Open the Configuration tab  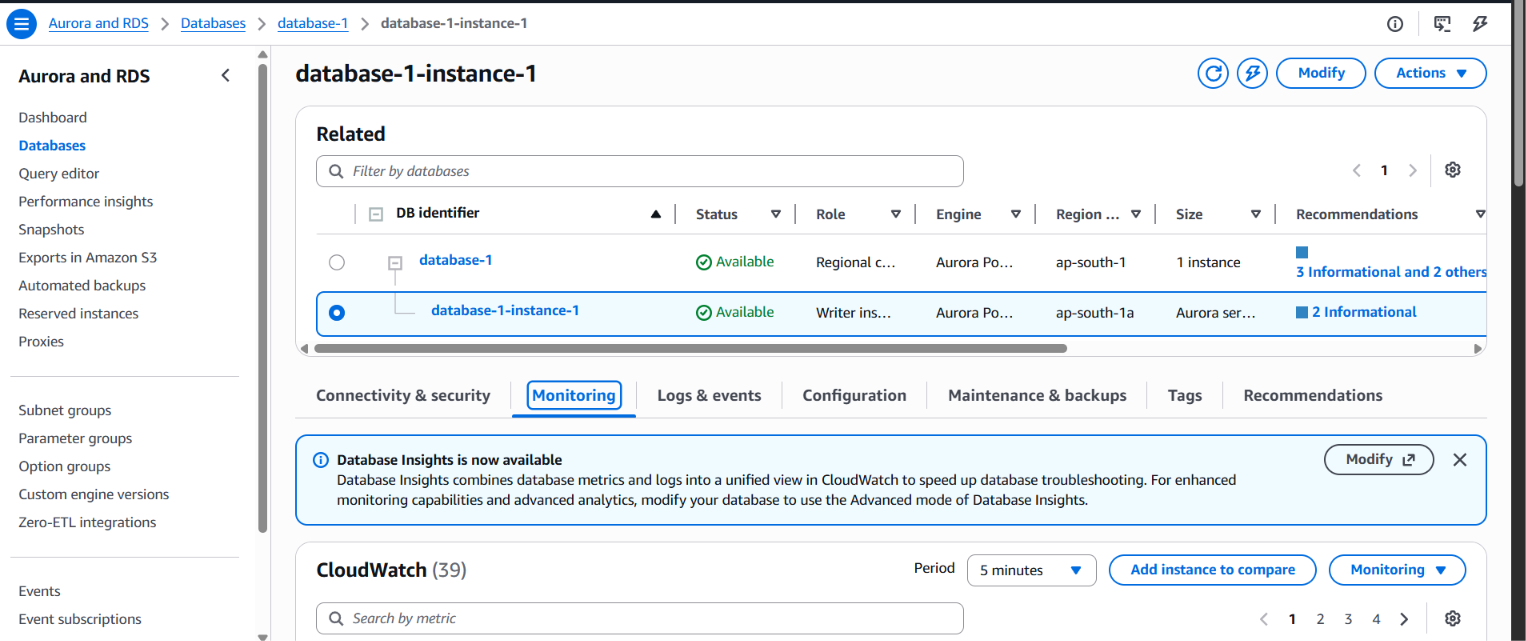click(854, 395)
